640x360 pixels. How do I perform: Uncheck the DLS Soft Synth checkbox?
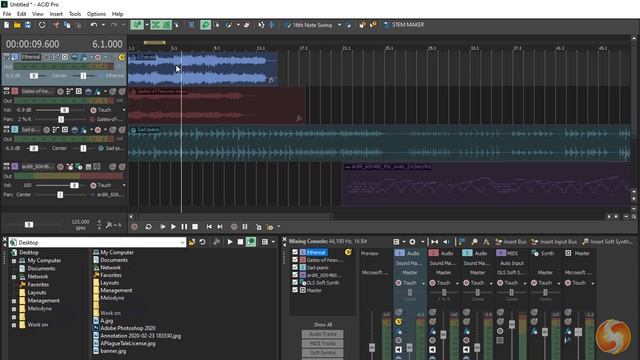295,282
